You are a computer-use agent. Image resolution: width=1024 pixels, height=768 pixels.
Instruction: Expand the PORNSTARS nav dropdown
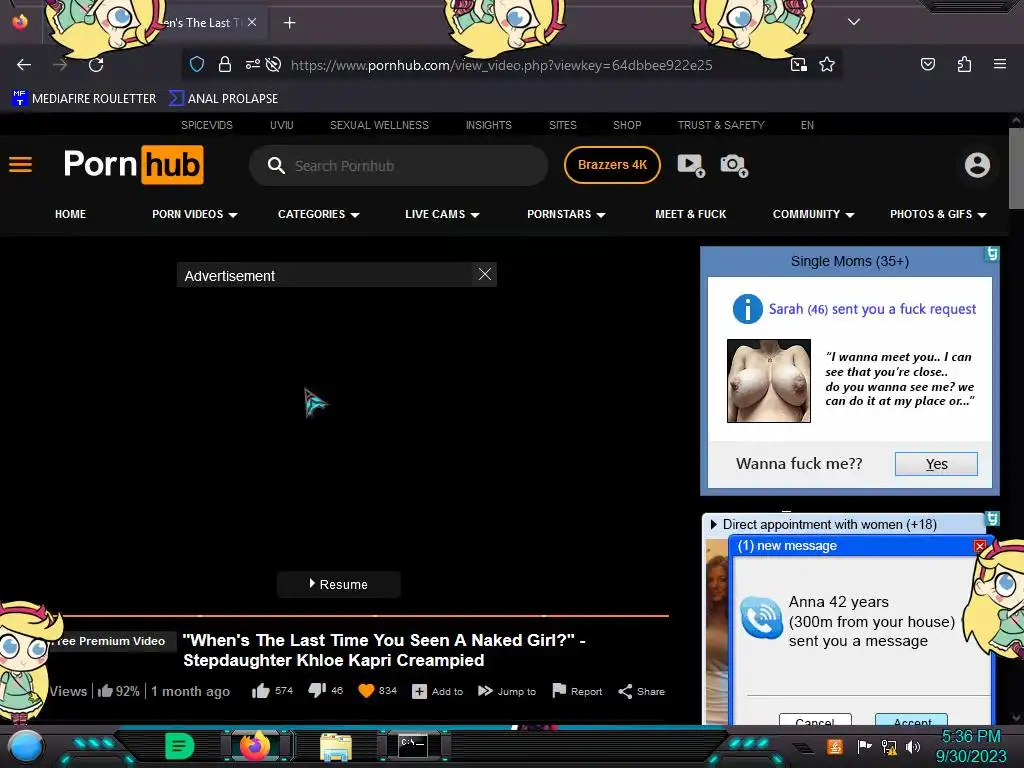[566, 214]
